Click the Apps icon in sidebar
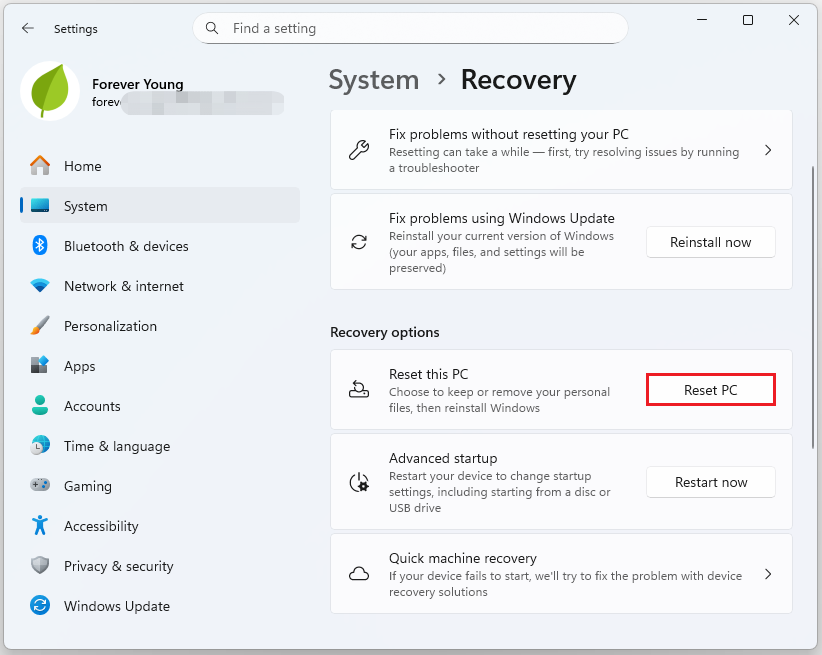Viewport: 822px width, 655px height. (x=40, y=366)
